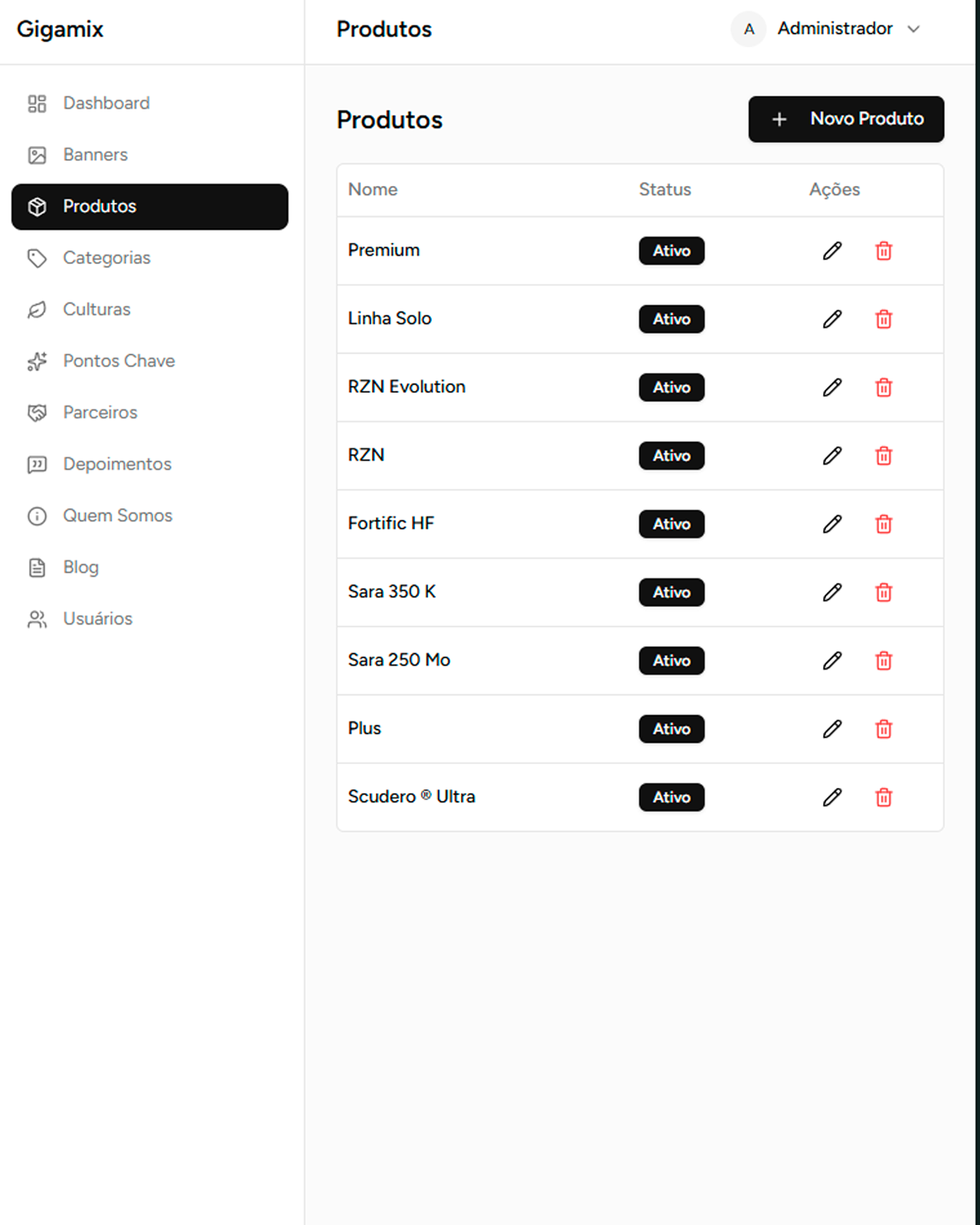Toggle the Ativo status on Sara 350 K
Image resolution: width=980 pixels, height=1225 pixels.
[671, 592]
